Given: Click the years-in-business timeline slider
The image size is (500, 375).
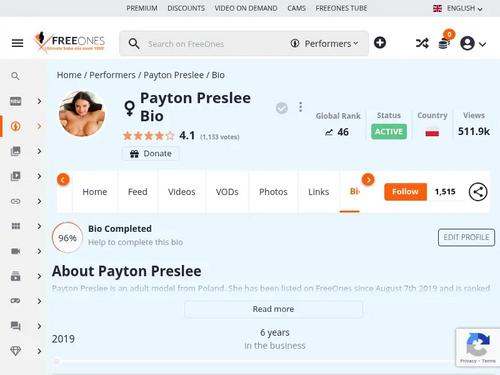Looking at the screenshot, I should (253, 361).
